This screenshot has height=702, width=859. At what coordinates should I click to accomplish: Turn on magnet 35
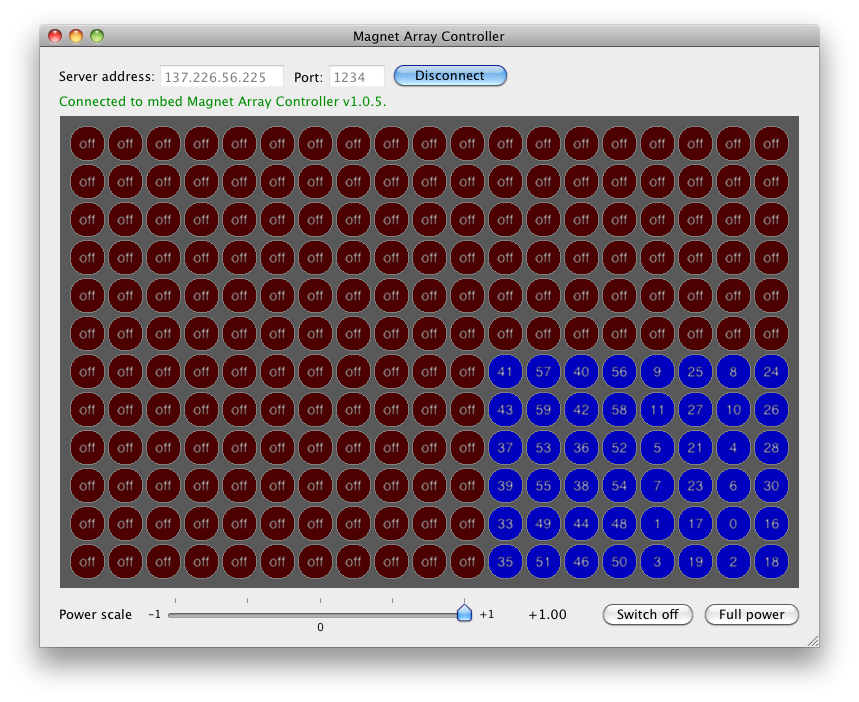[505, 562]
